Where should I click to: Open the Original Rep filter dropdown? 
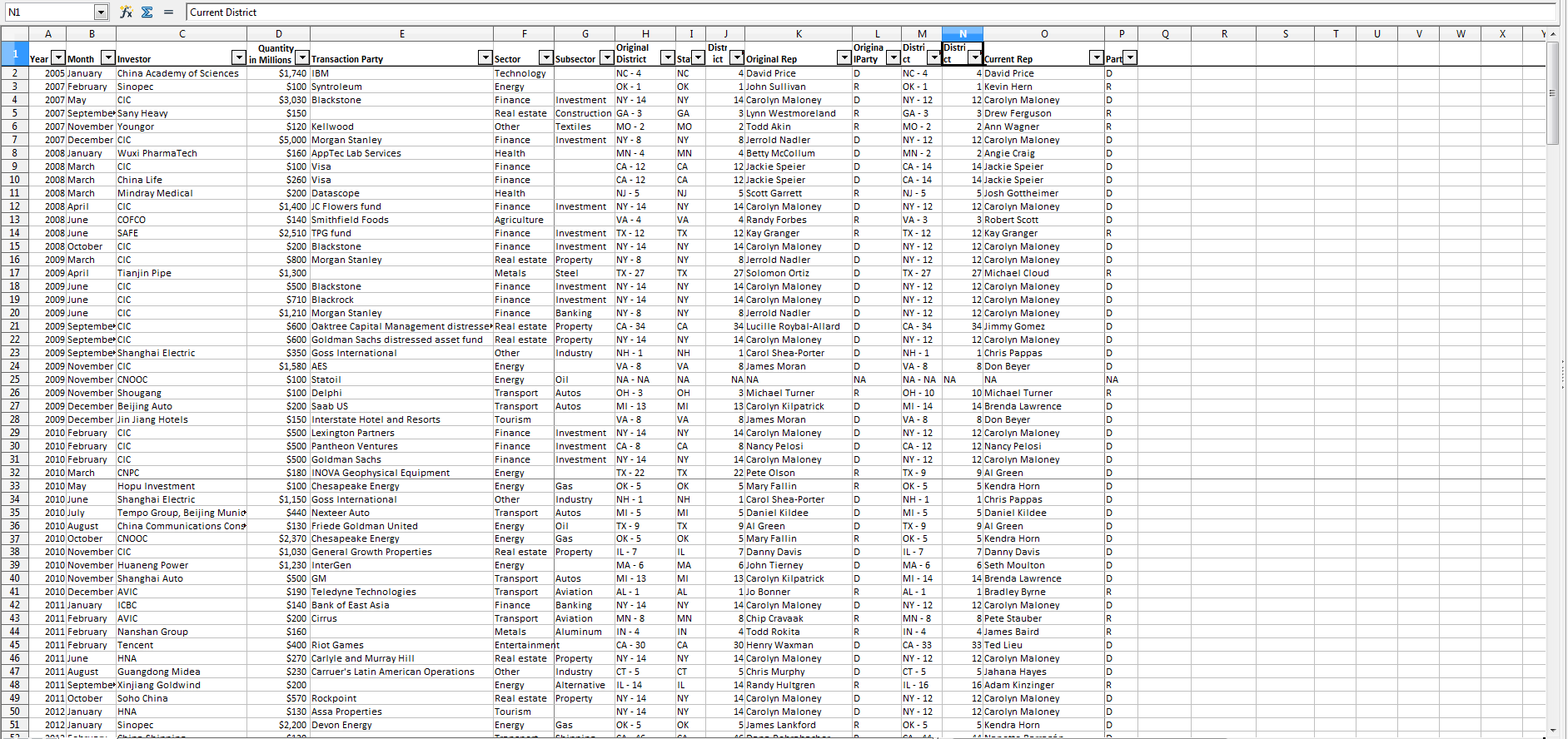coord(844,57)
